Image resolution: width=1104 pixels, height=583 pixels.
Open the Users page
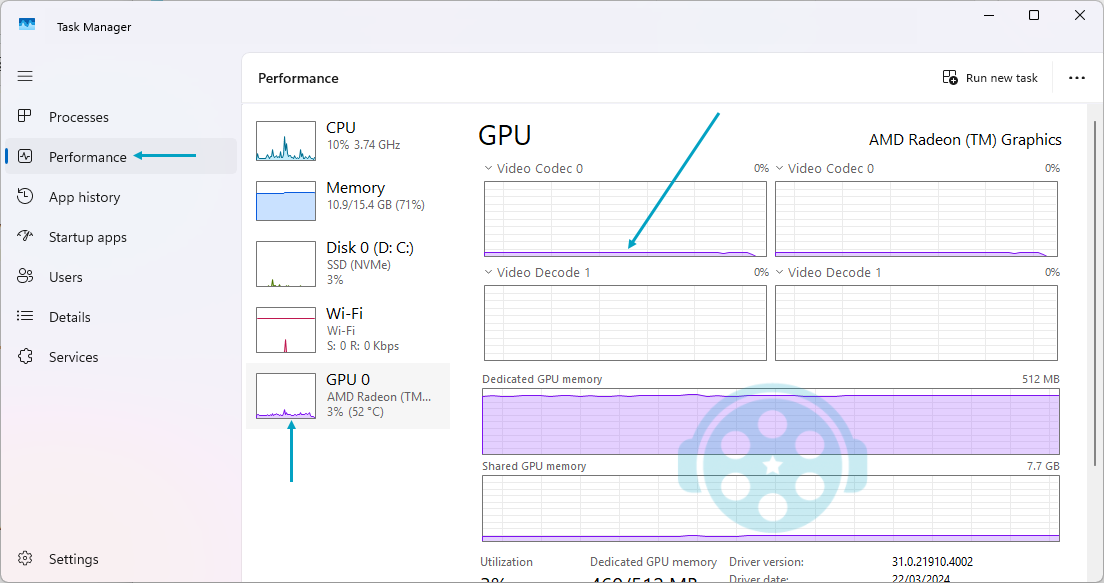click(x=121, y=277)
